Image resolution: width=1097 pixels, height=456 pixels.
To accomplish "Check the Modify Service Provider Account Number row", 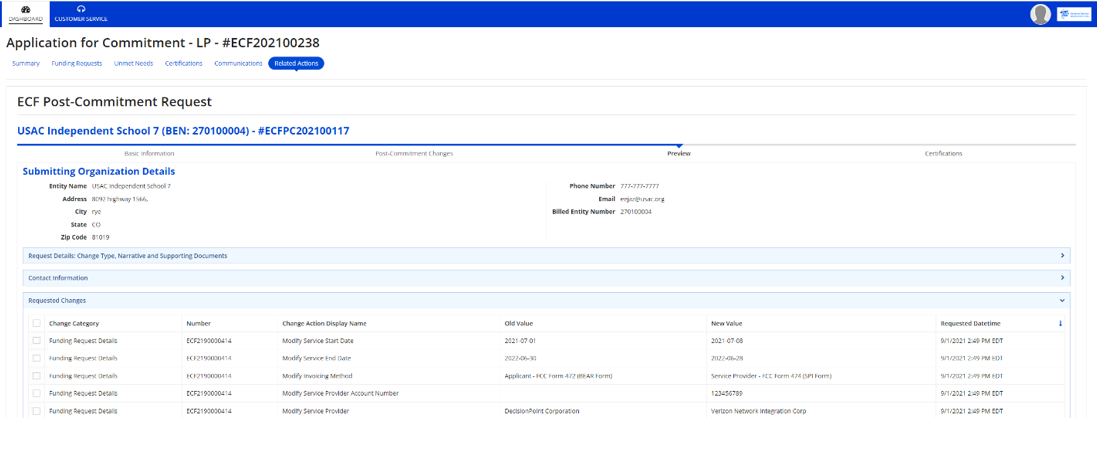I will point(36,394).
